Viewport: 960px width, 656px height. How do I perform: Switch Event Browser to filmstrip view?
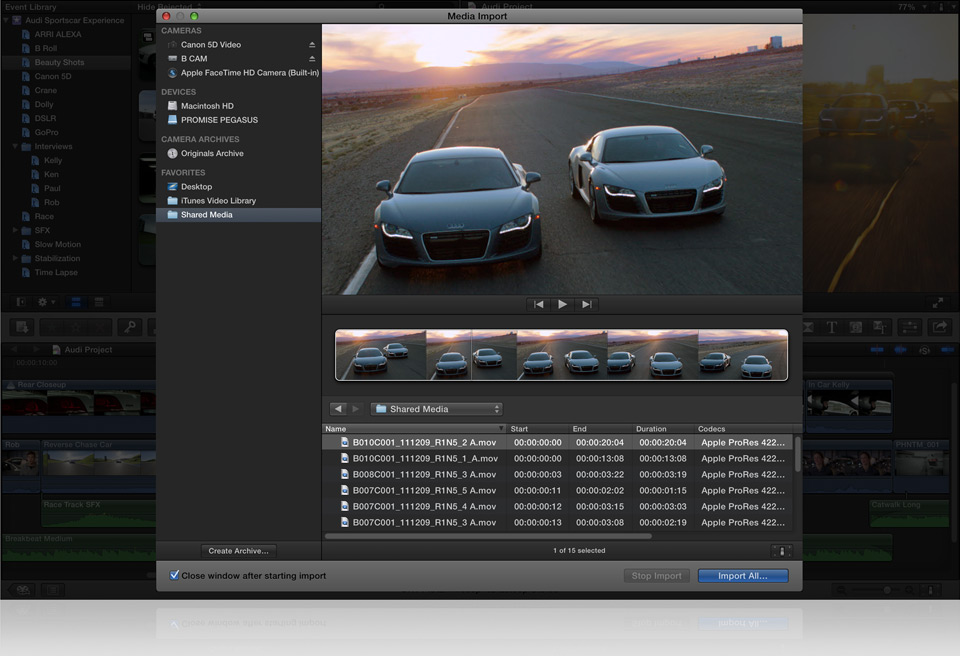[77, 302]
